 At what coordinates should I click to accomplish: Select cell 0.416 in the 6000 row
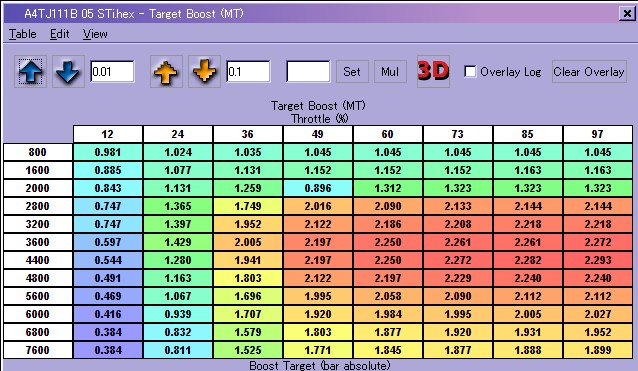pyautogui.click(x=108, y=314)
